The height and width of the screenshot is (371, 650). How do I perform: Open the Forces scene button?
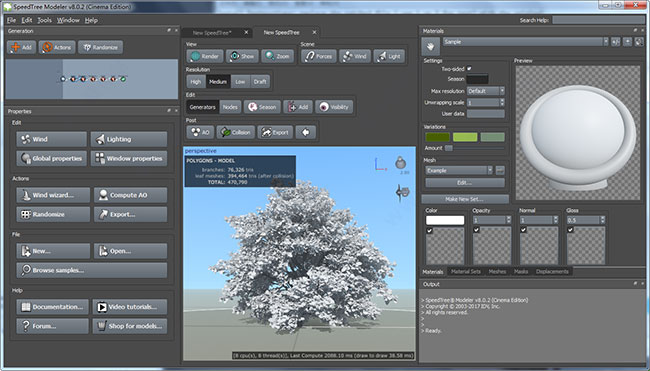318,56
